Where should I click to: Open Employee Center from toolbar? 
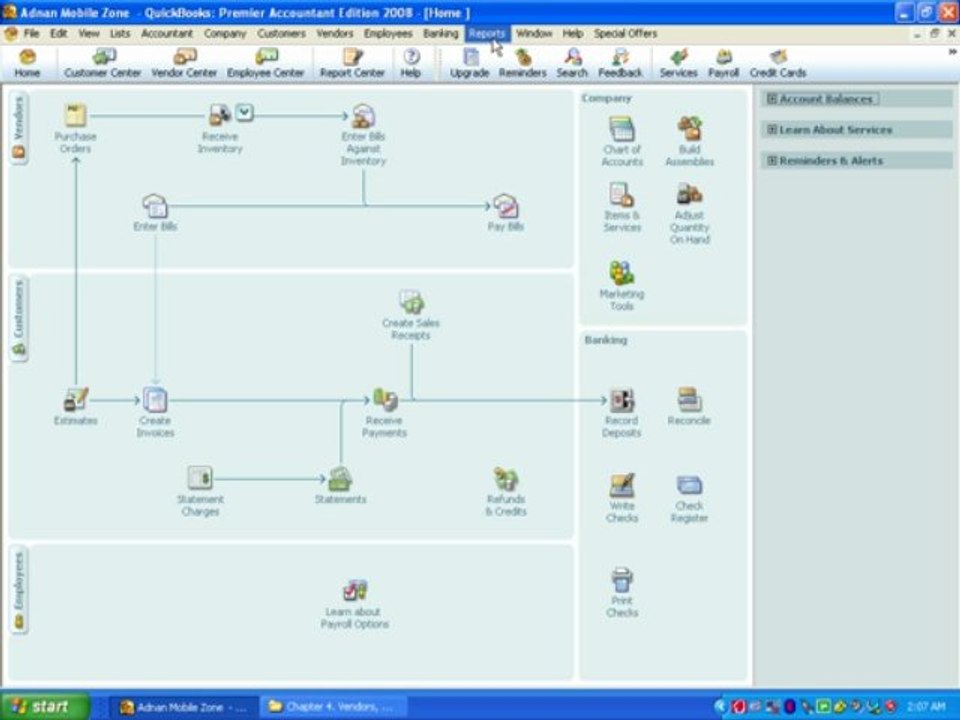pyautogui.click(x=265, y=64)
